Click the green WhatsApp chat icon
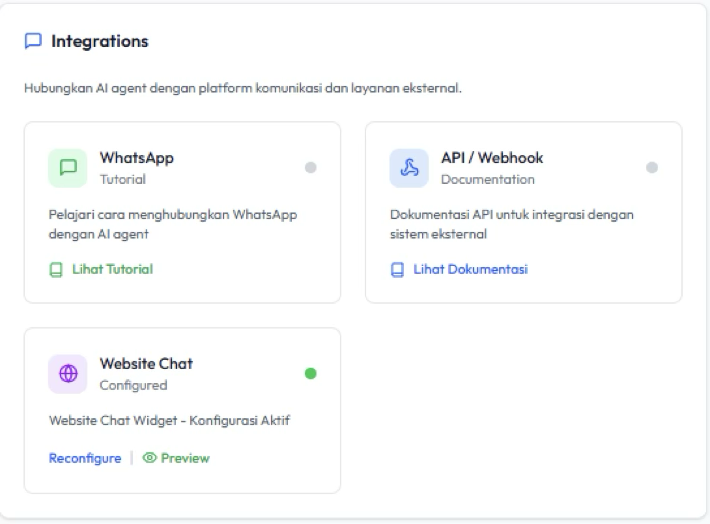This screenshot has width=710, height=524. point(68,168)
